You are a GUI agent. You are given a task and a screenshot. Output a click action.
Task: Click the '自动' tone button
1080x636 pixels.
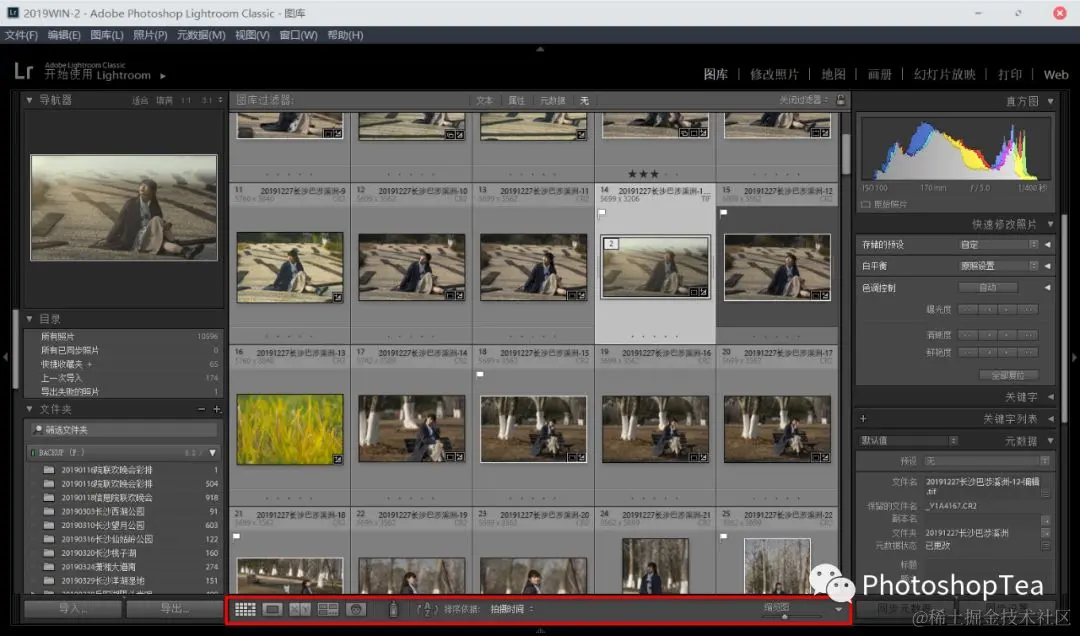[x=988, y=287]
